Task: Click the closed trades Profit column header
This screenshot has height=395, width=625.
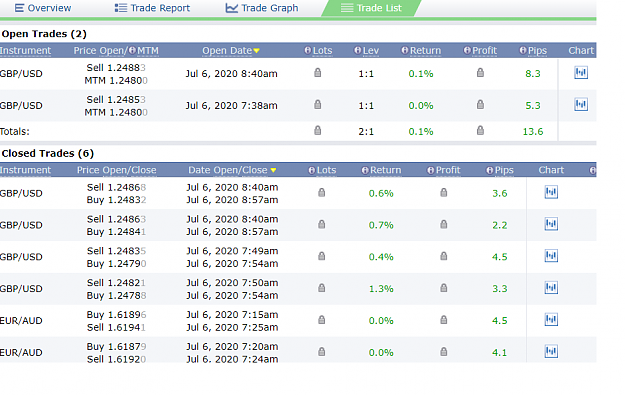Action: click(448, 170)
